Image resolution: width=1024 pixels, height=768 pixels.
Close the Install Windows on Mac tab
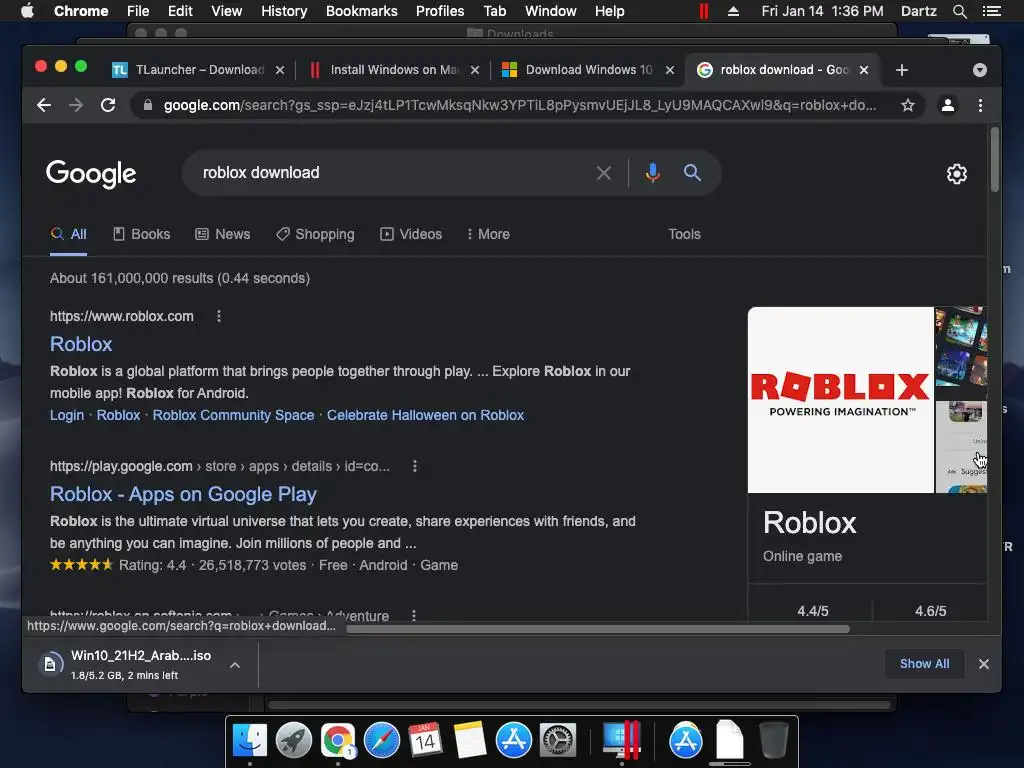[475, 70]
